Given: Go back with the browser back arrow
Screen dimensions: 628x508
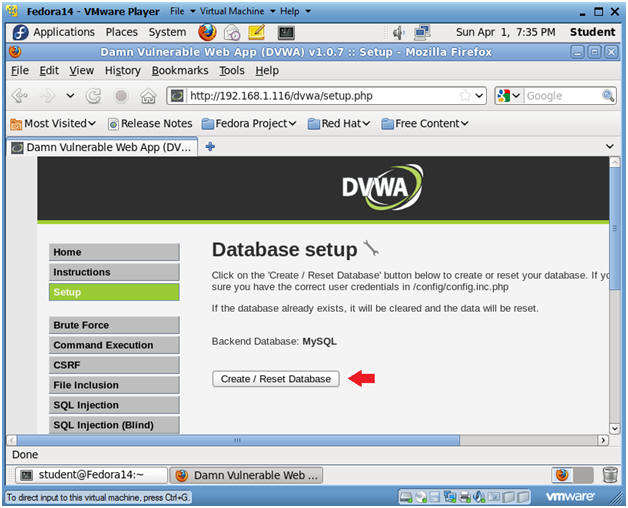Looking at the screenshot, I should pyautogui.click(x=20, y=96).
